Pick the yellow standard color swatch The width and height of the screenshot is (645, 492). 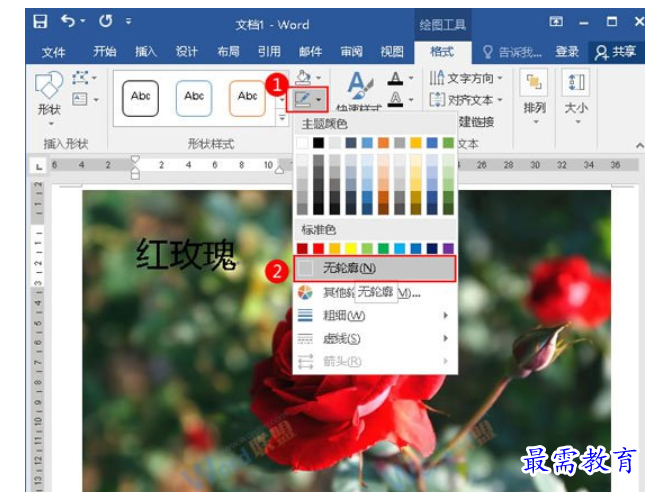351,248
